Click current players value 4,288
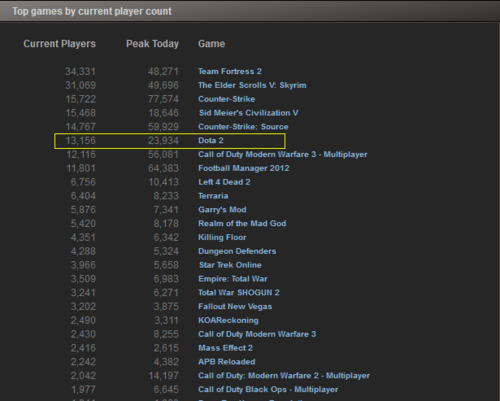This screenshot has width=500, height=401. 83,251
